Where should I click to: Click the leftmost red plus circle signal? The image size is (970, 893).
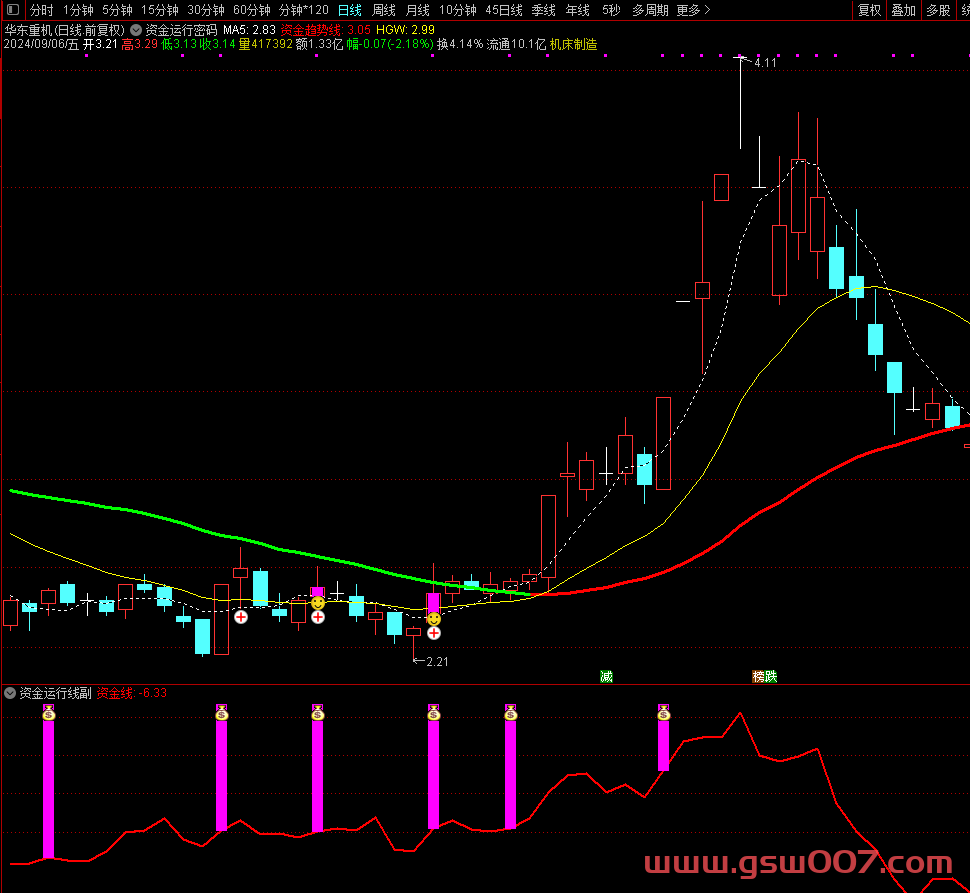(241, 617)
